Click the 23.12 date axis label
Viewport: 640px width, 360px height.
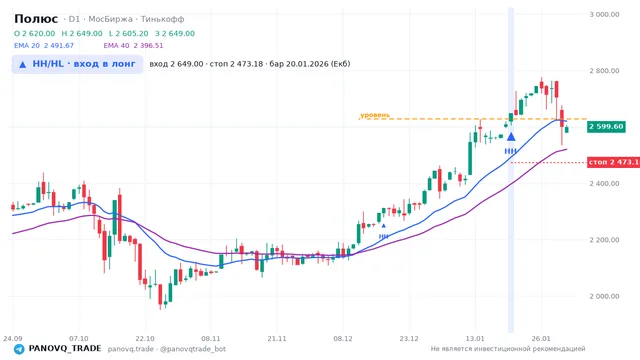[409, 338]
